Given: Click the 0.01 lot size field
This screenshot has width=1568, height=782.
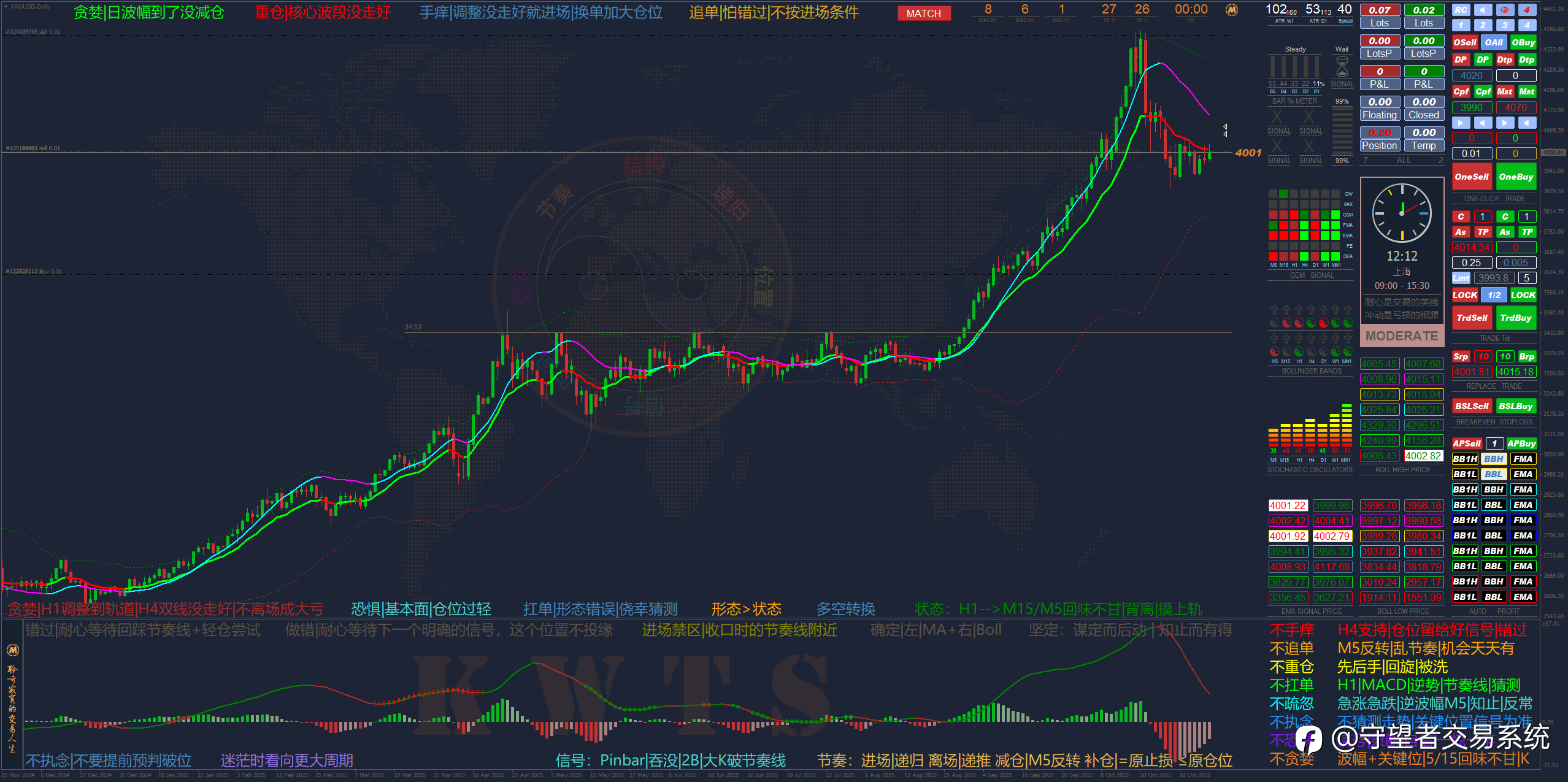Looking at the screenshot, I should (1471, 153).
